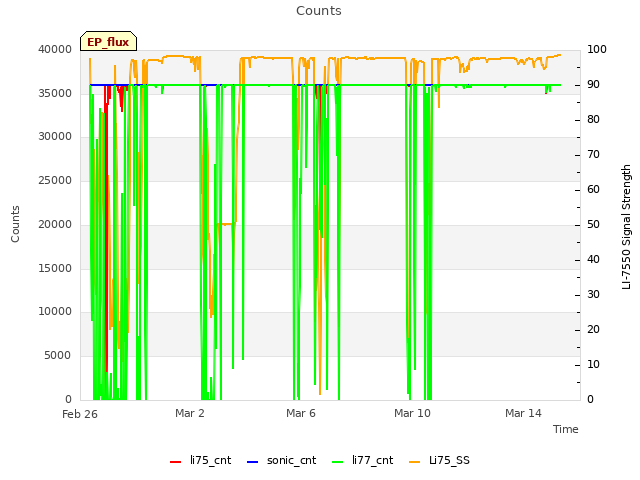This screenshot has width=640, height=480.
Task: Click the 30 right axis label
Action: tap(593, 294)
